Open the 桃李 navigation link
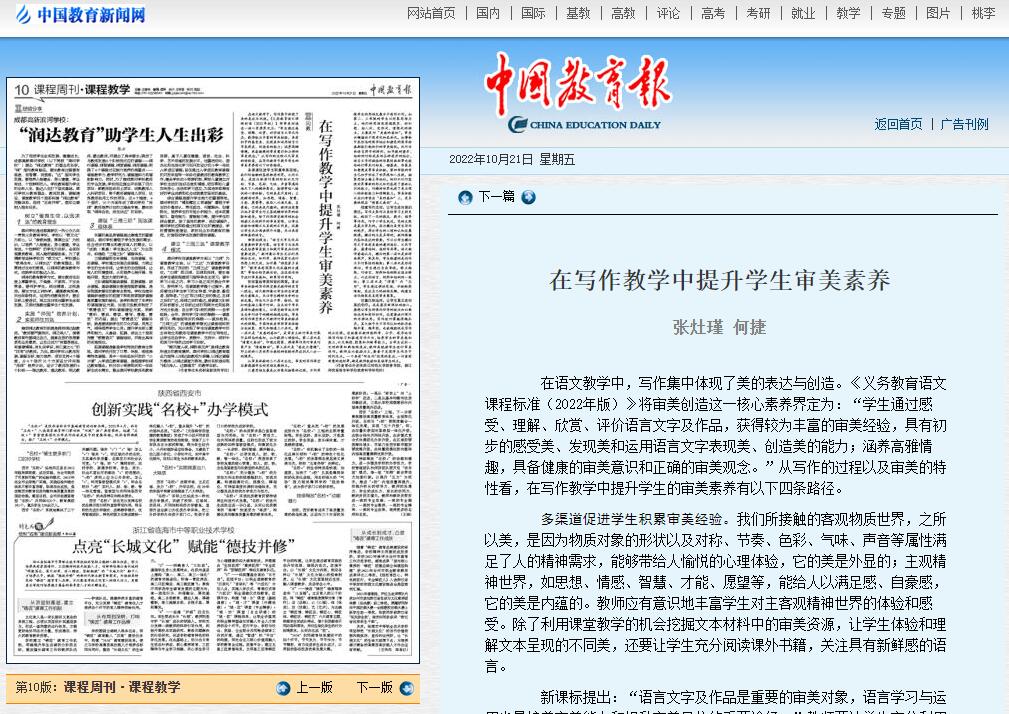This screenshot has width=1009, height=714. point(983,13)
